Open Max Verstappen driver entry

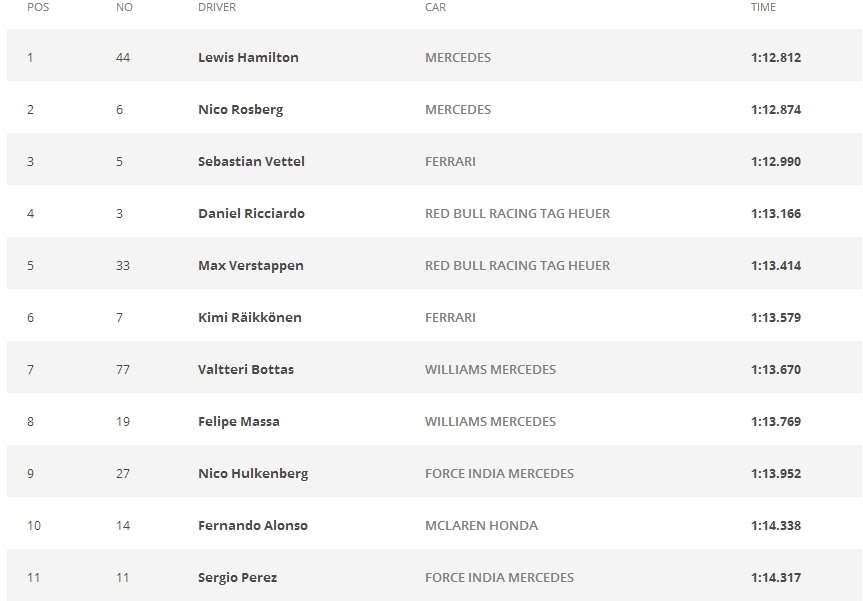250,265
